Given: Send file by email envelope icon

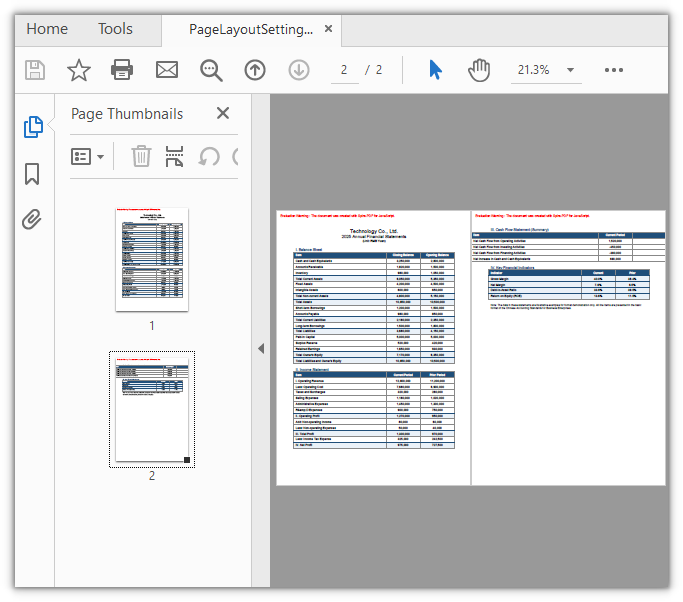Looking at the screenshot, I should click(x=167, y=70).
